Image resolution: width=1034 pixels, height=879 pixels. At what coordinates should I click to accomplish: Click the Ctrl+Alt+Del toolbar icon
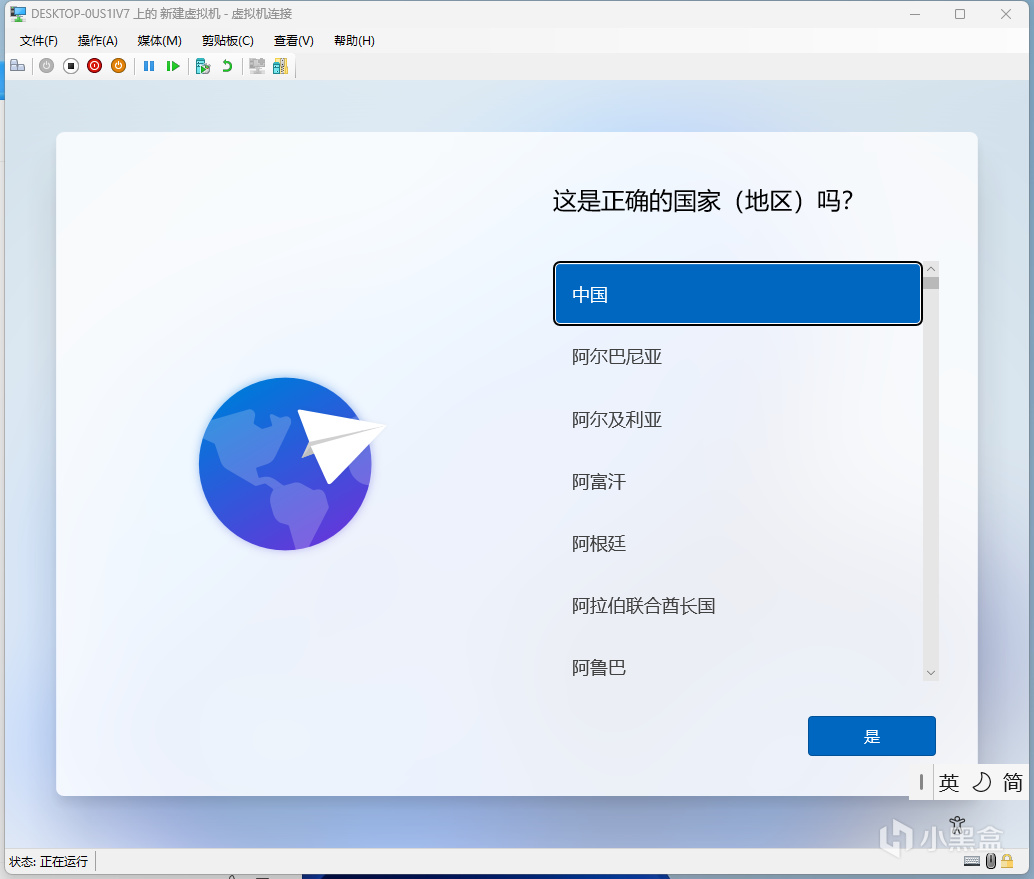click(18, 66)
